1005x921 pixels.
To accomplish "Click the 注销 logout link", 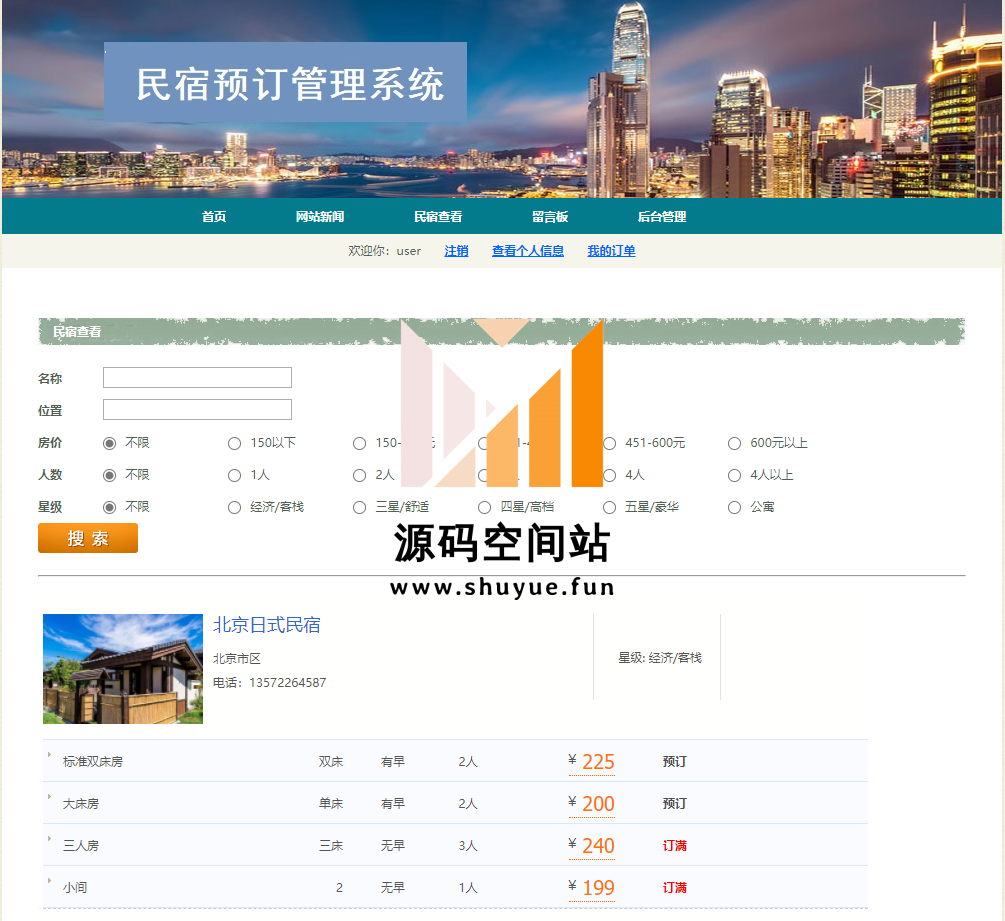I will click(x=456, y=251).
